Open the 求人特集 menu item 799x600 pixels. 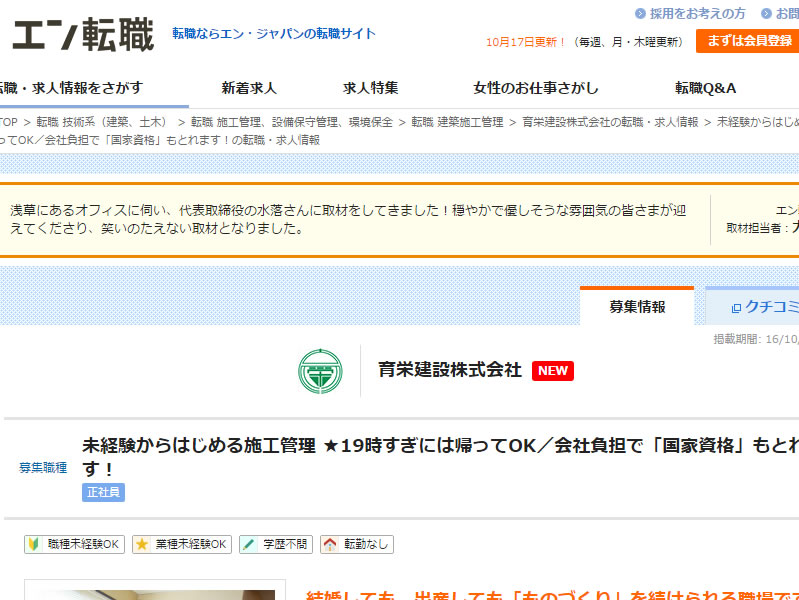[370, 88]
